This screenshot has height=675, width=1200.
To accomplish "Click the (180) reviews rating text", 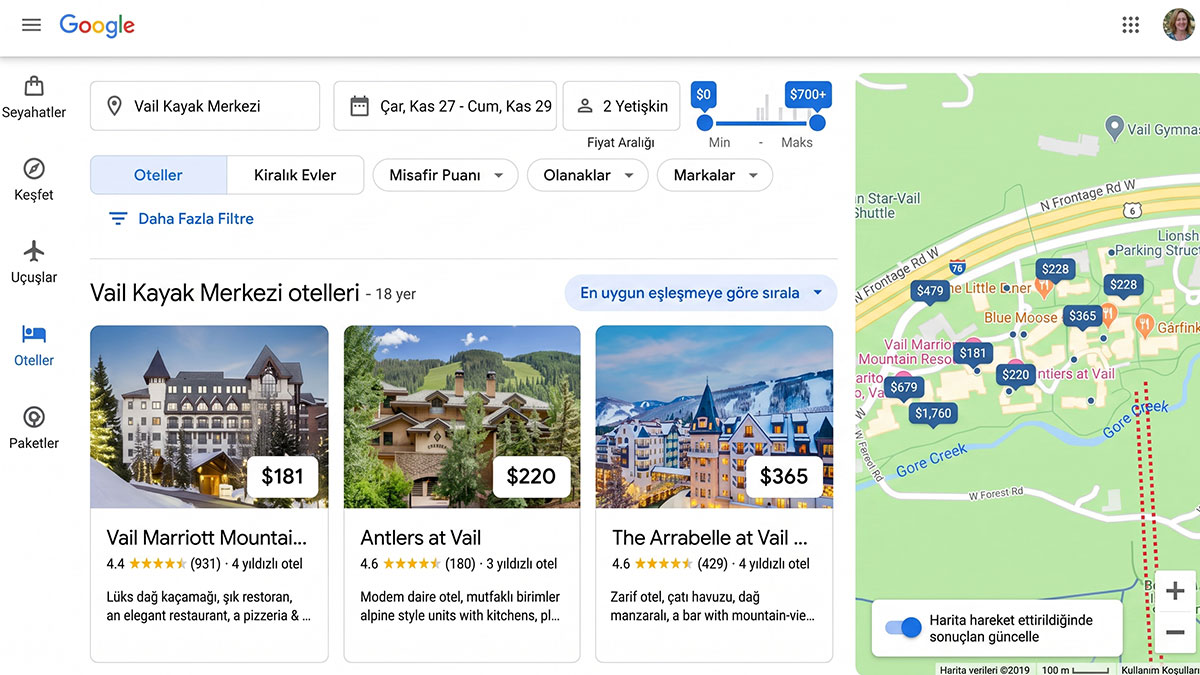I will coord(418,564).
